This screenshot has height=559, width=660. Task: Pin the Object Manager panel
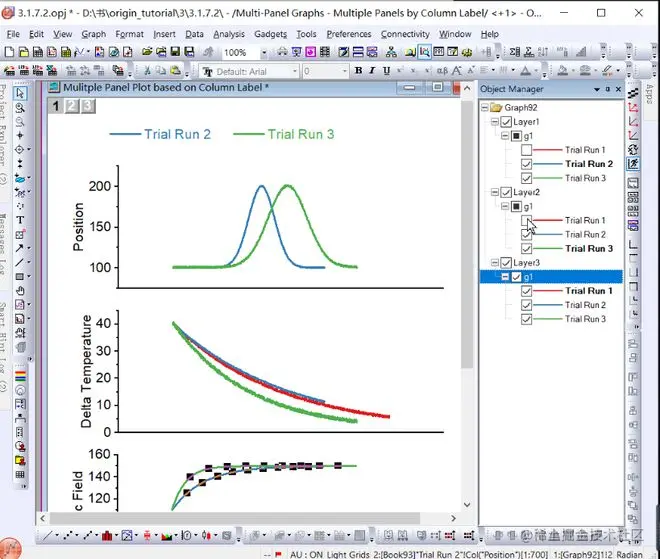608,89
